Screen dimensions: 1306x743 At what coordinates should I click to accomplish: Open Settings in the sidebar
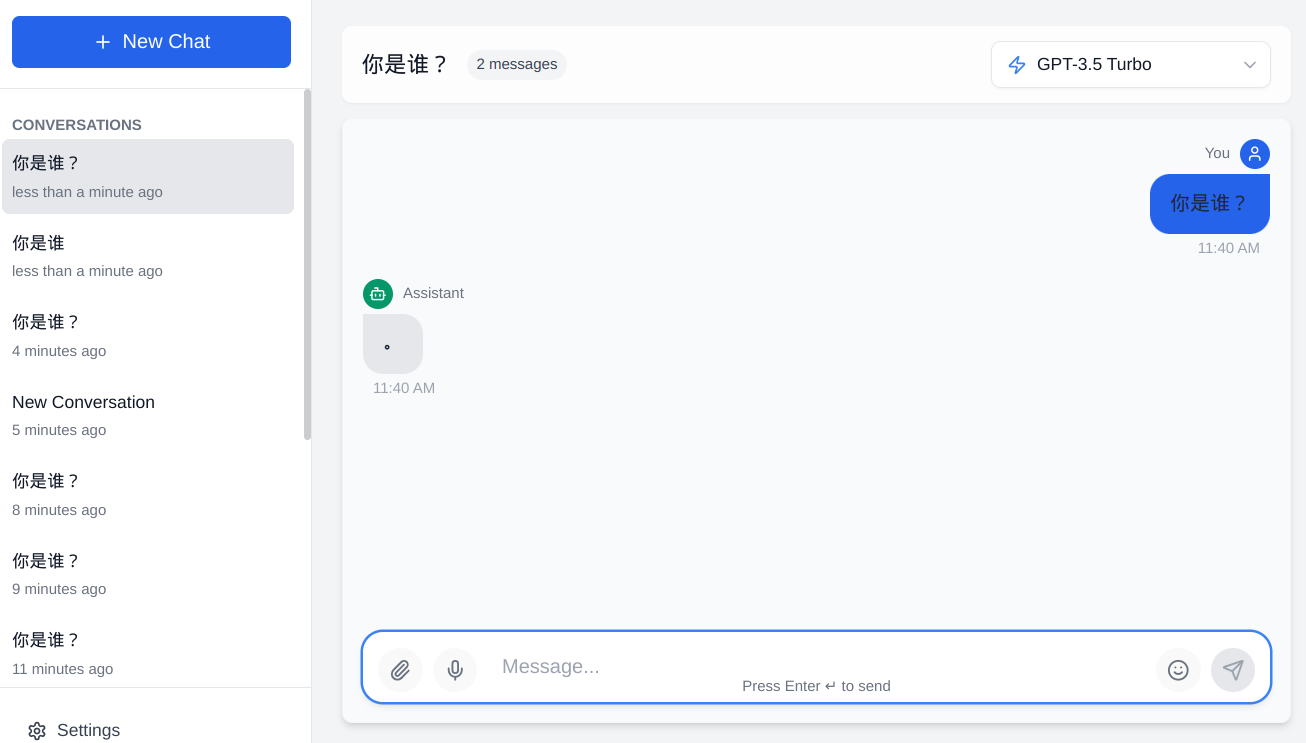click(88, 730)
